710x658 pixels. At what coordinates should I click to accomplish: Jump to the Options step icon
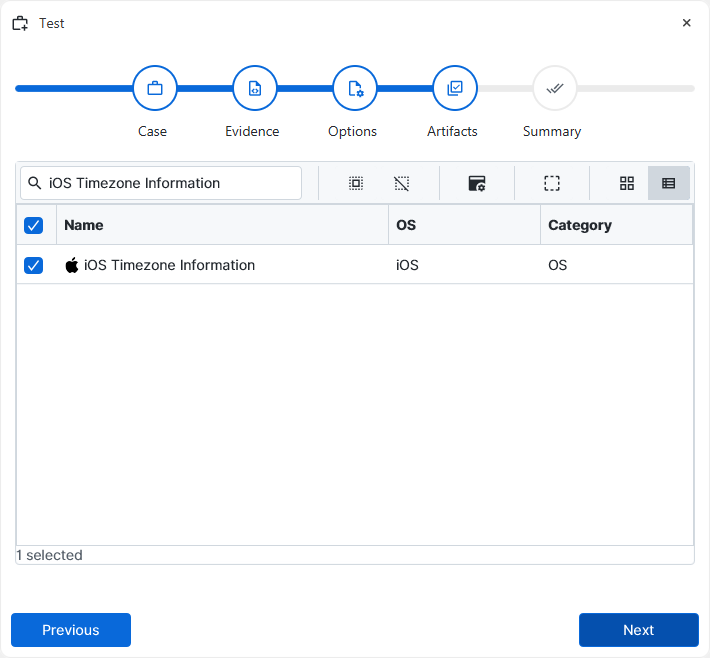(355, 88)
